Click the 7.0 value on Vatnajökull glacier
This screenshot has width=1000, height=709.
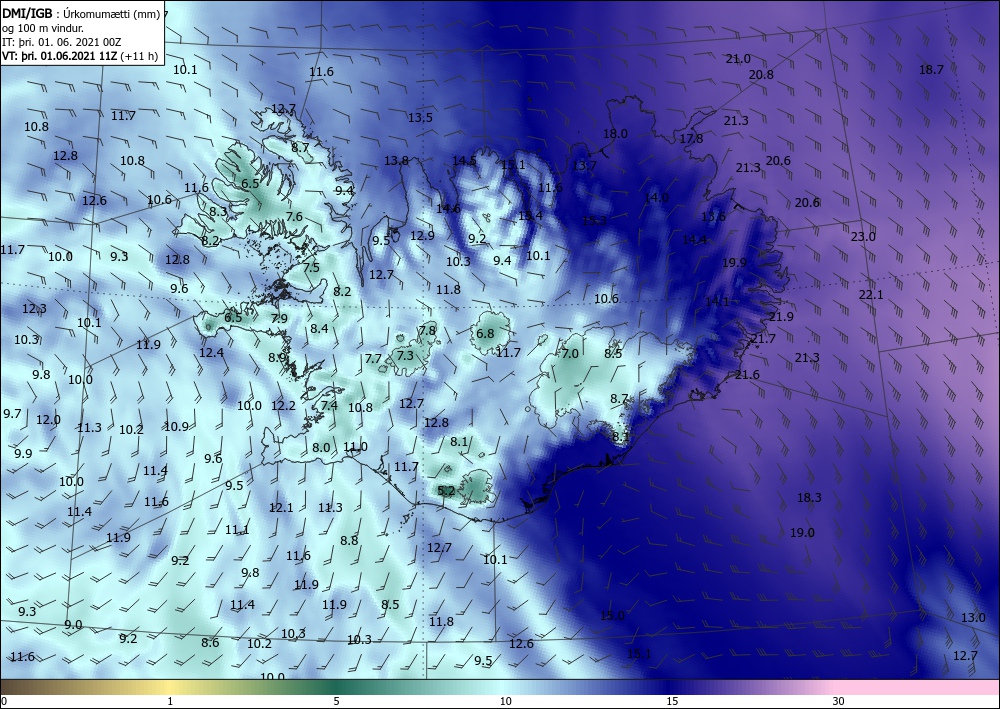[570, 353]
